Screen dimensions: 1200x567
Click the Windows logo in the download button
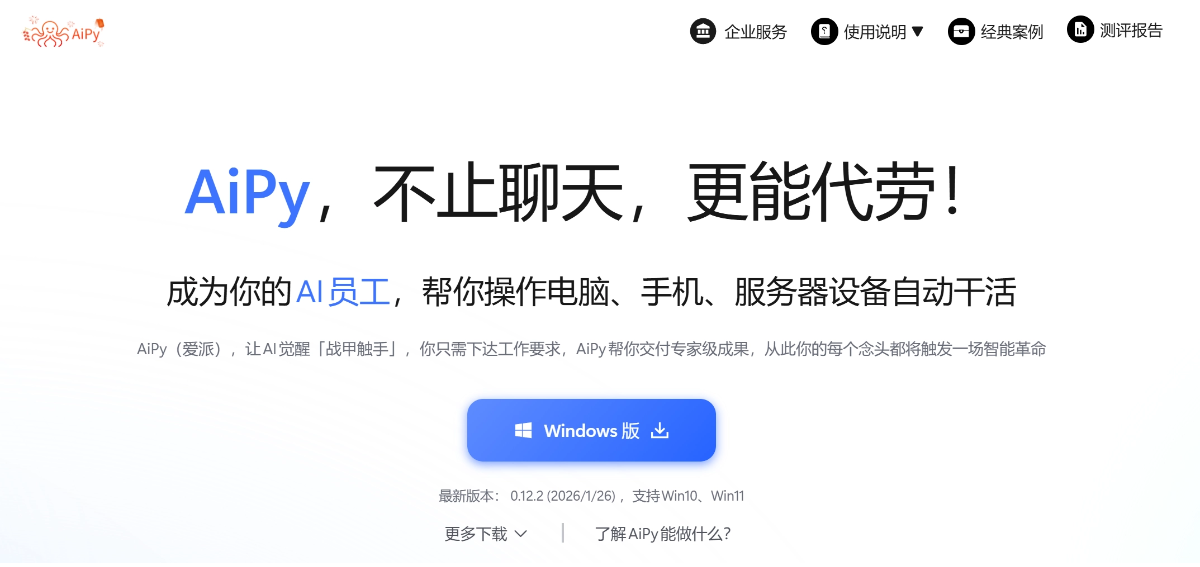point(523,430)
